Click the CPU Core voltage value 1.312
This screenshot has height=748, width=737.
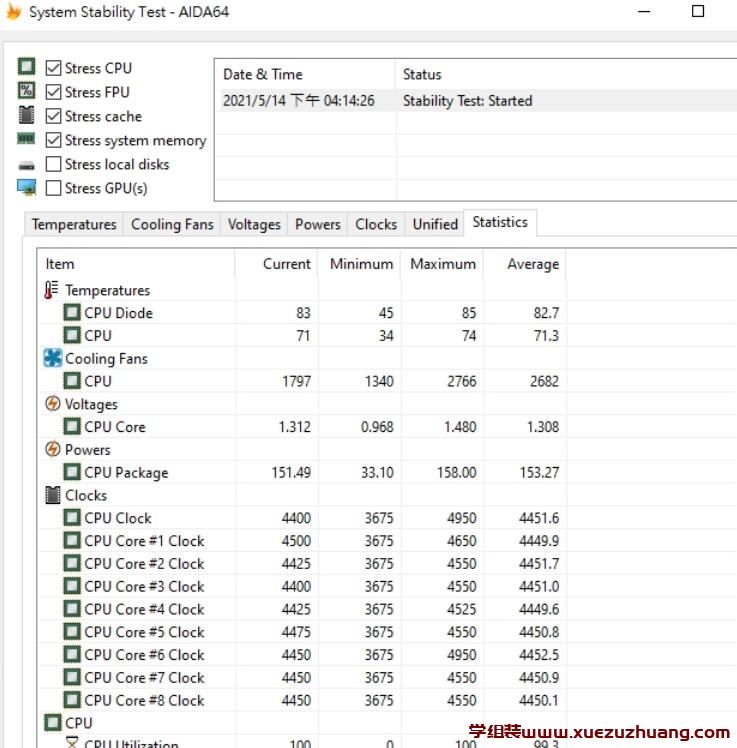pos(295,426)
